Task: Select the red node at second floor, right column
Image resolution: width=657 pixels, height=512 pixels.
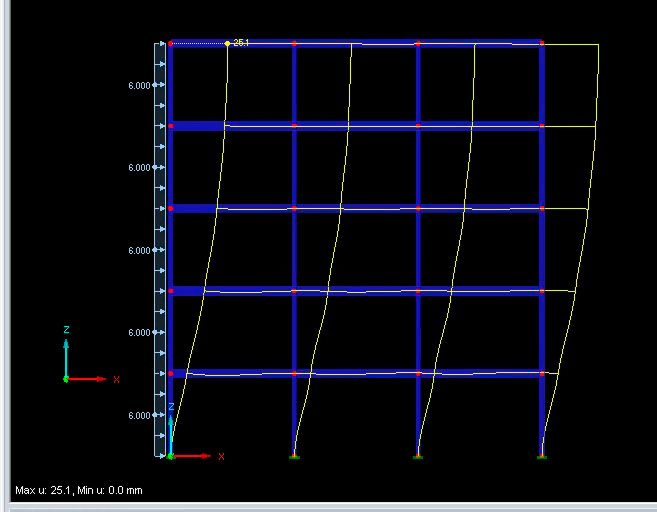Action: point(541,291)
